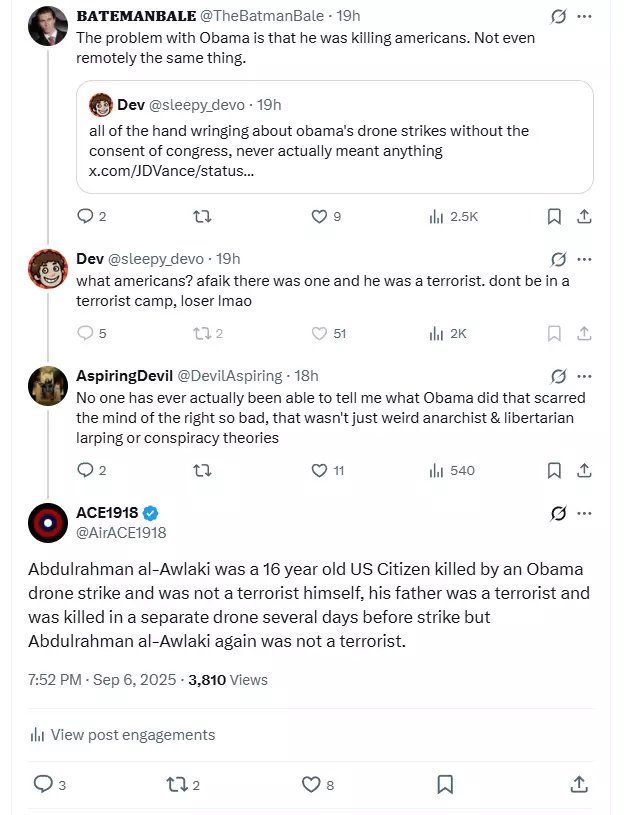Open the quoted x.com/JDVance/status link
Screen dimensions: 624x815
[x=171, y=171]
